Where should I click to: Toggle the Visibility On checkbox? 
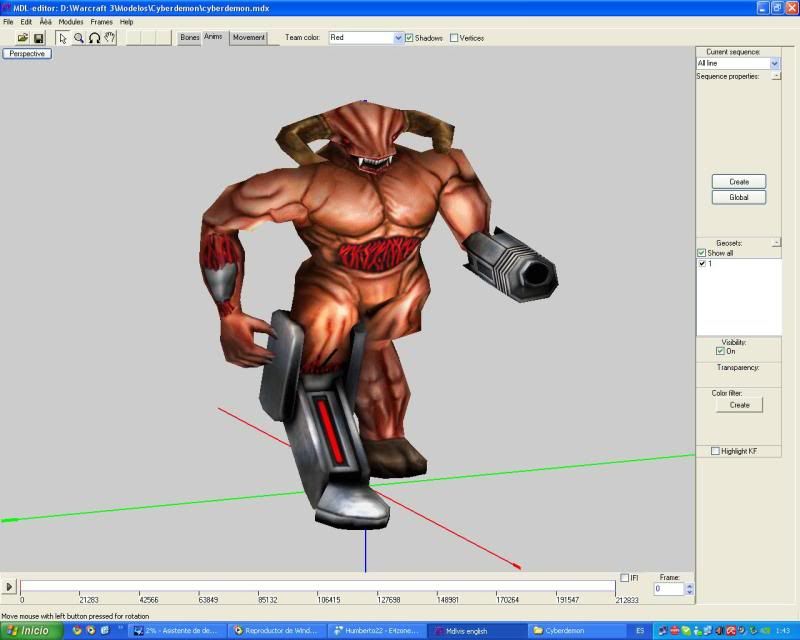pyautogui.click(x=720, y=351)
